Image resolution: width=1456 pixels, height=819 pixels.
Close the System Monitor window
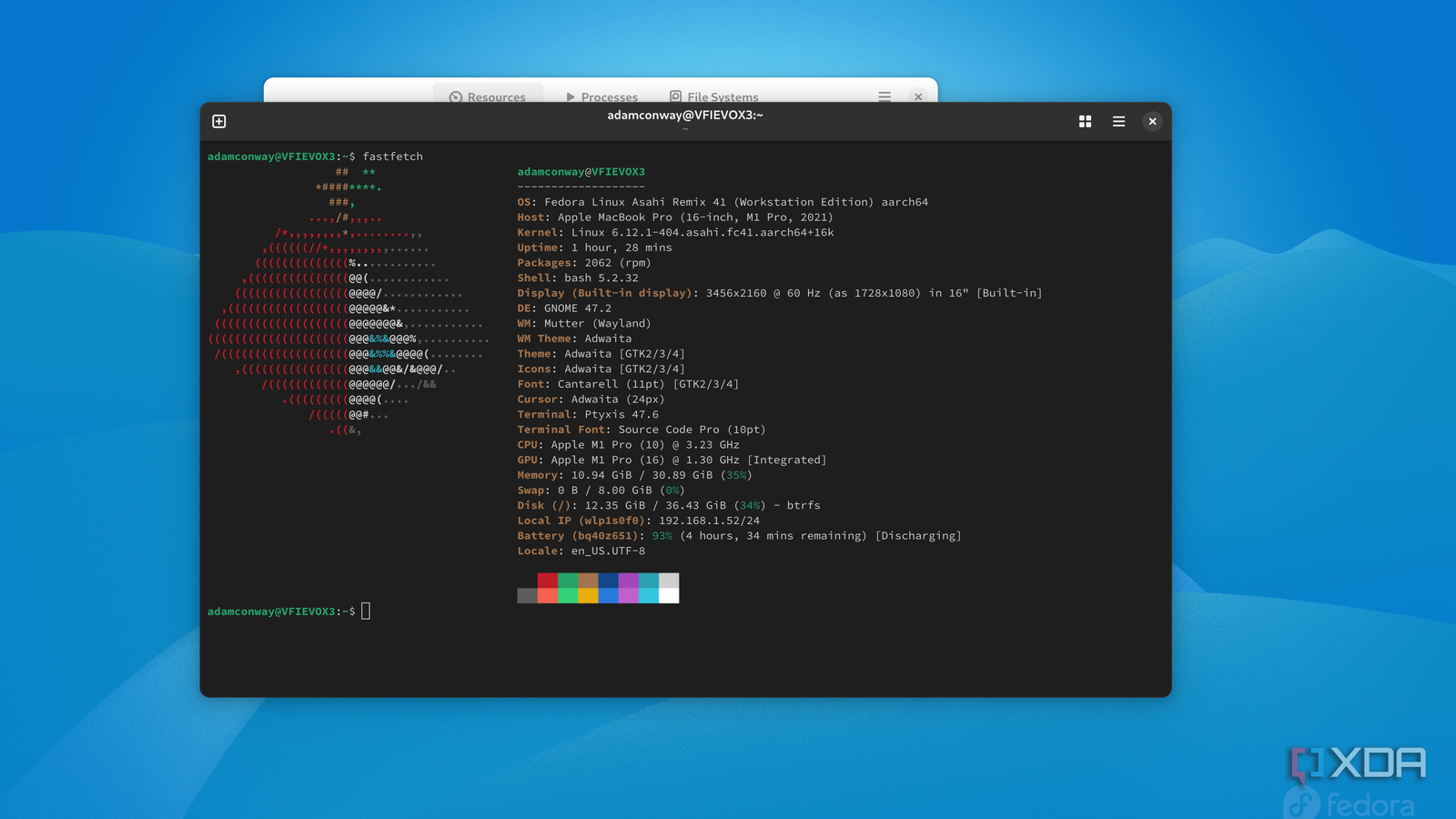click(x=918, y=96)
